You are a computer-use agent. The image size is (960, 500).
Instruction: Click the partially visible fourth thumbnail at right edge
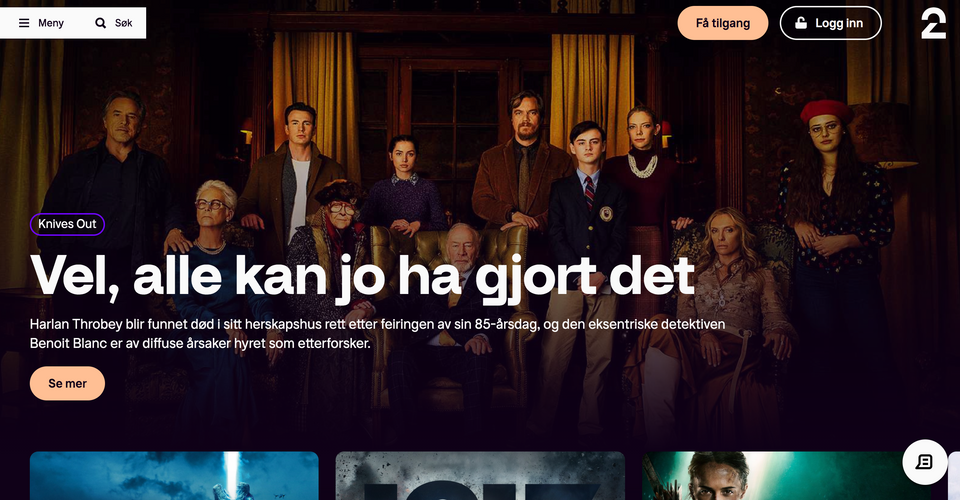[x=954, y=476]
